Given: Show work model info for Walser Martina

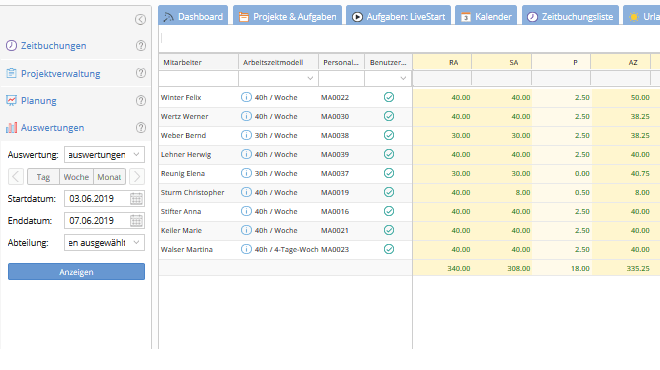Looking at the screenshot, I should pos(246,249).
